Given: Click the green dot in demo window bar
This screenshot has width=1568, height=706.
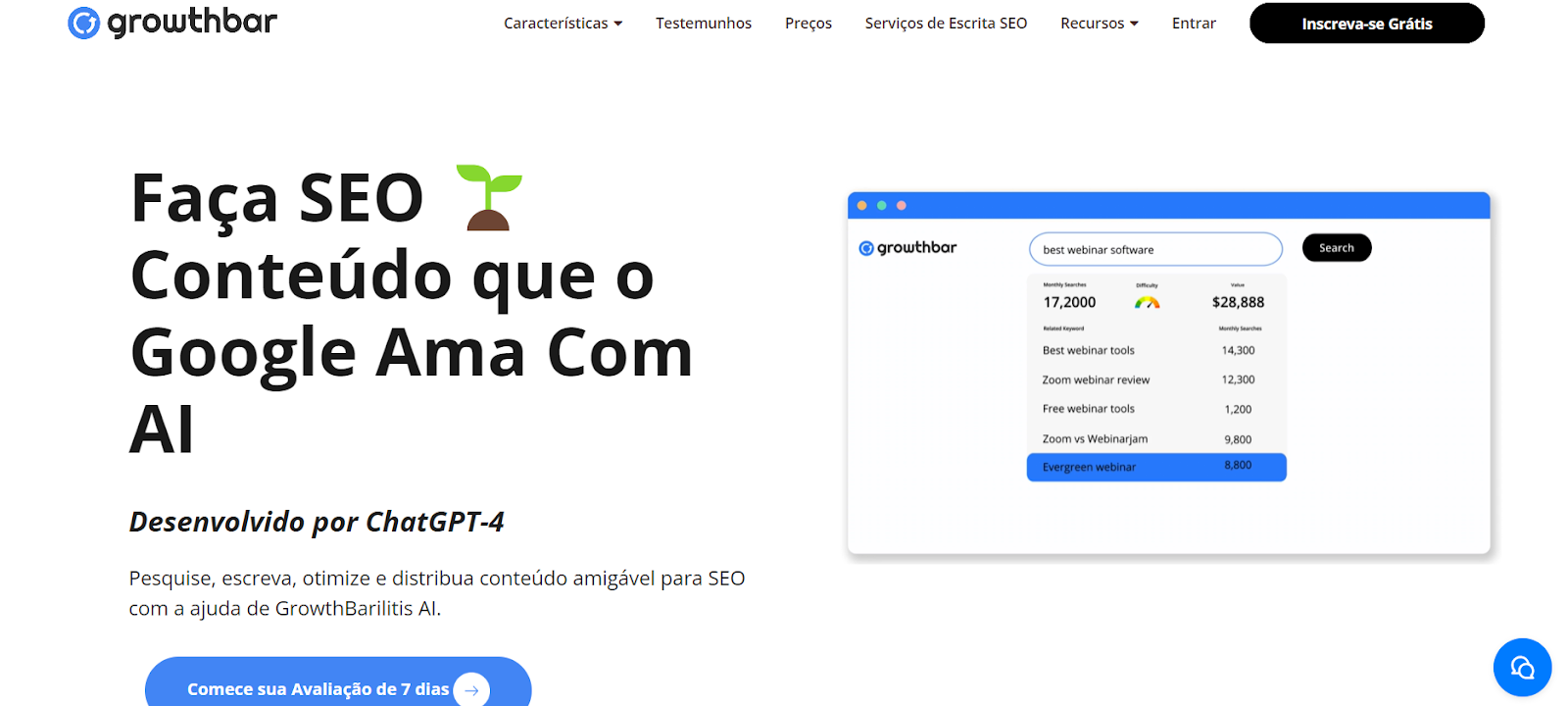Looking at the screenshot, I should pos(882,205).
